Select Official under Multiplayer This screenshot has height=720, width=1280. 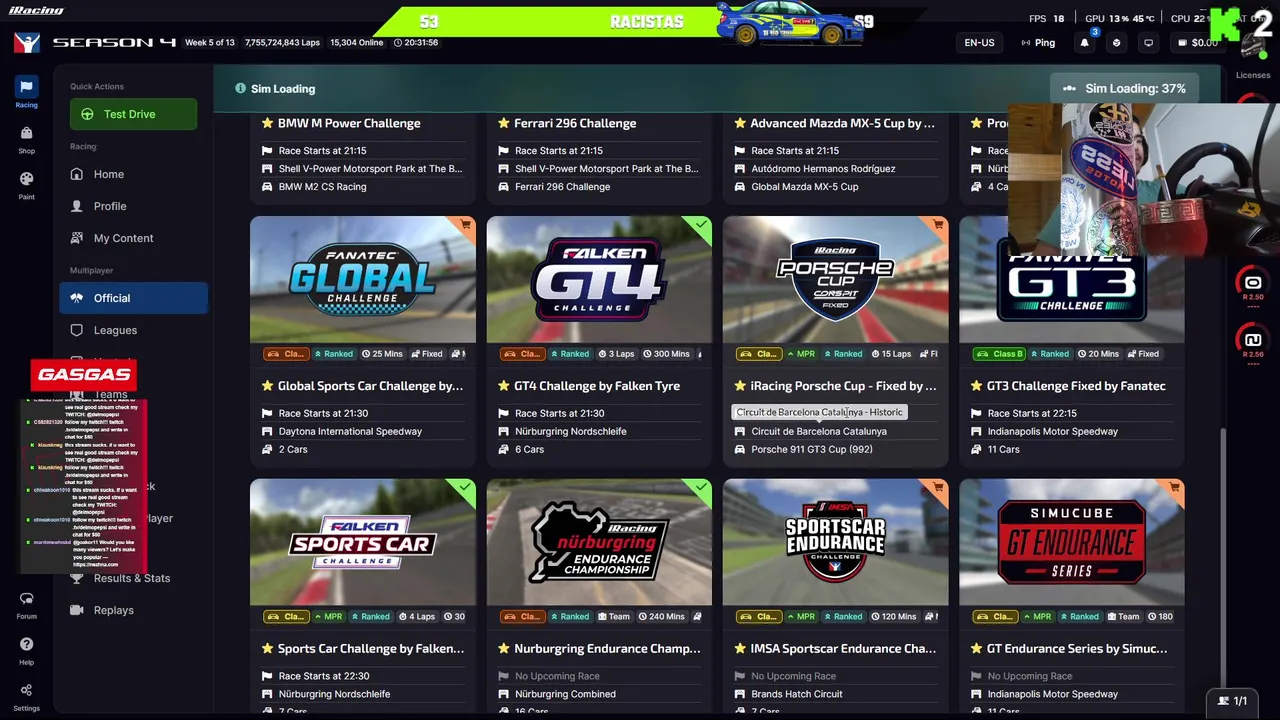pos(134,298)
